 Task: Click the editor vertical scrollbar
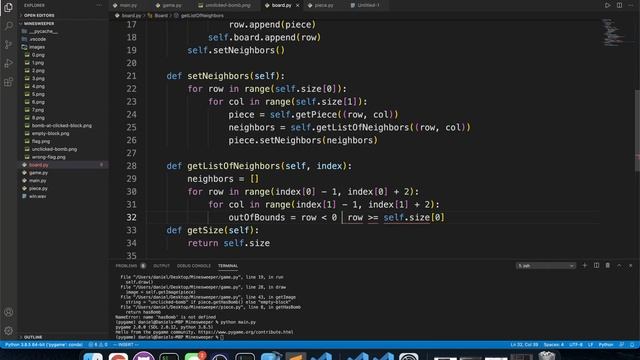(x=637, y=131)
